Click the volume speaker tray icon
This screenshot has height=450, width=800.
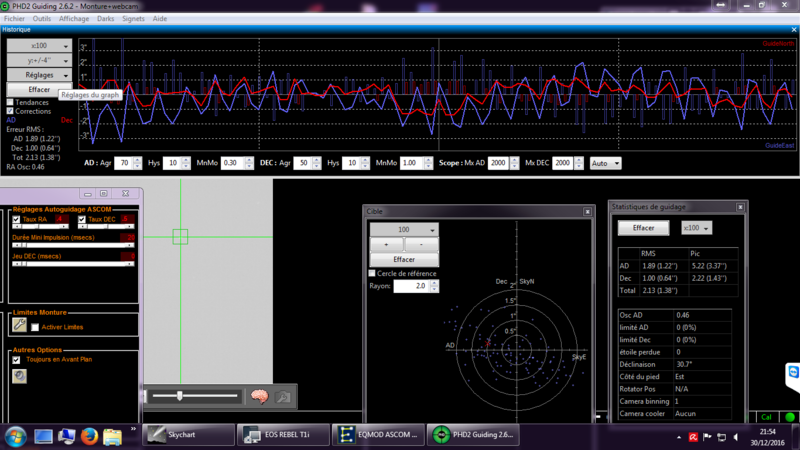tap(736, 437)
